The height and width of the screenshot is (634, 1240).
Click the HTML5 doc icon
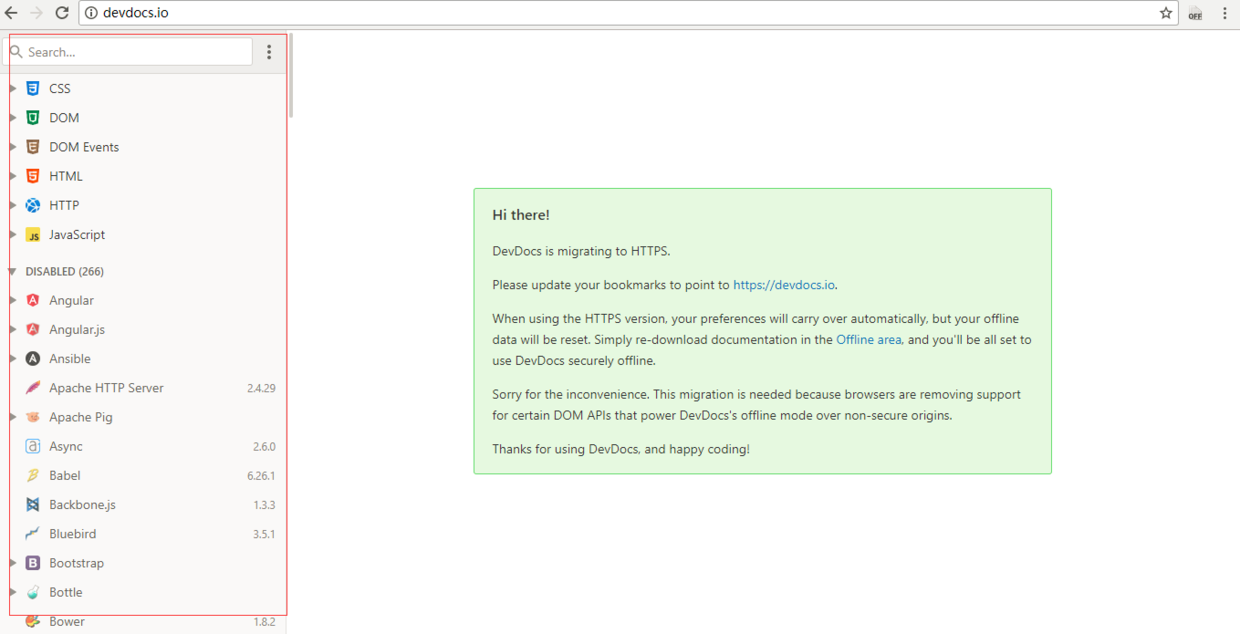point(33,176)
